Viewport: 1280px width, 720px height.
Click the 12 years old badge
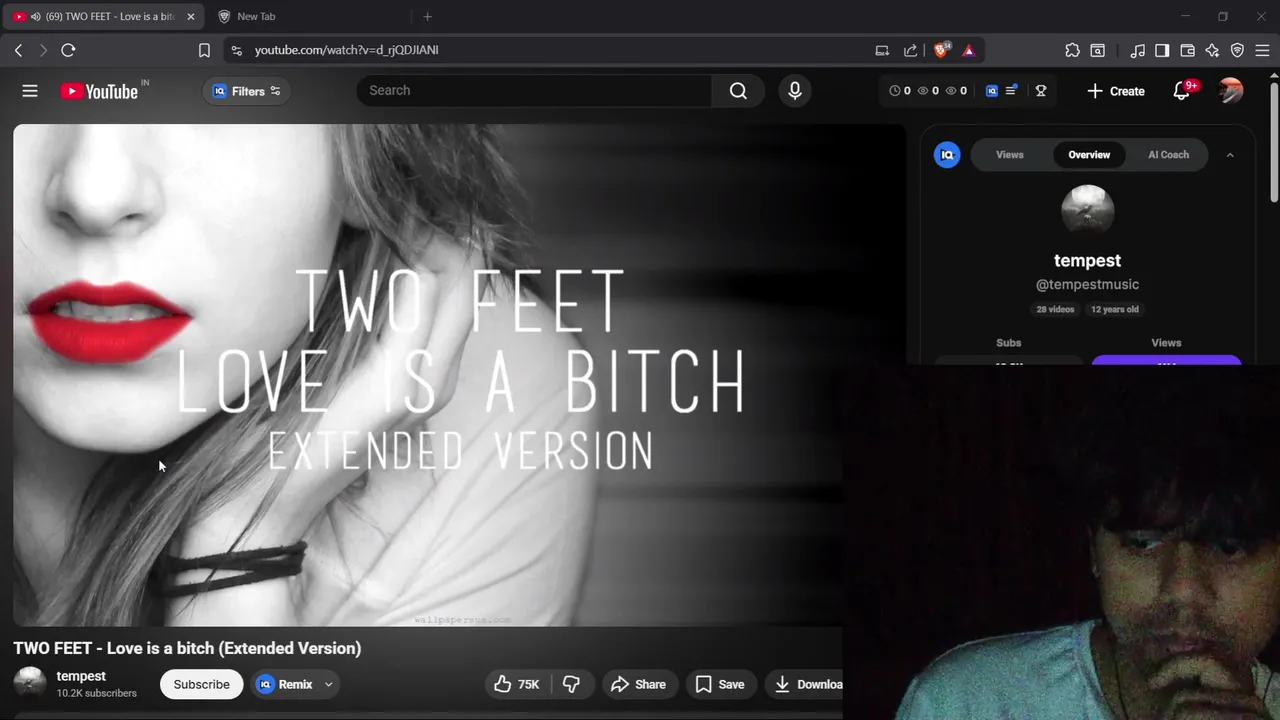pos(1115,310)
